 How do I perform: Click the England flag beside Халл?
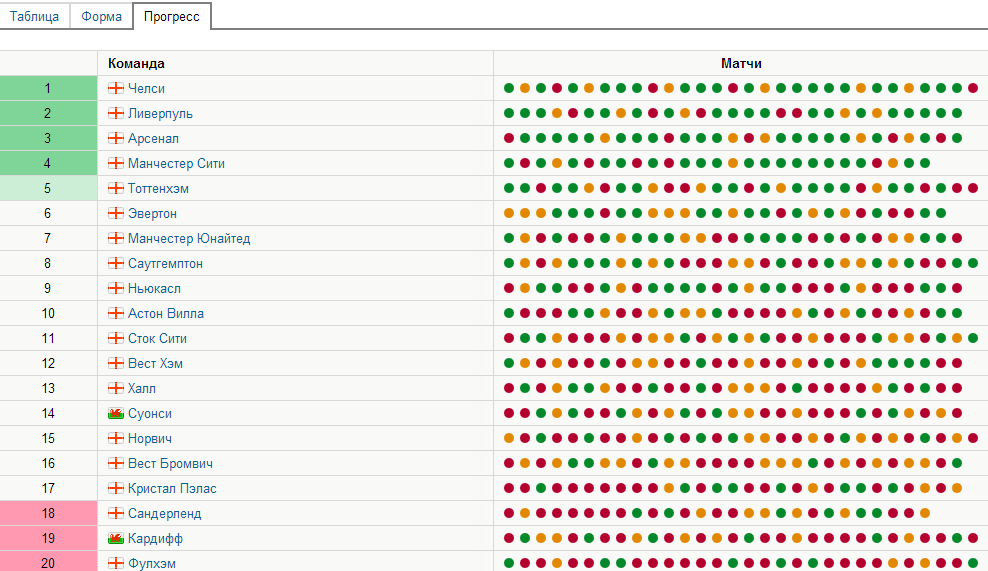point(116,388)
